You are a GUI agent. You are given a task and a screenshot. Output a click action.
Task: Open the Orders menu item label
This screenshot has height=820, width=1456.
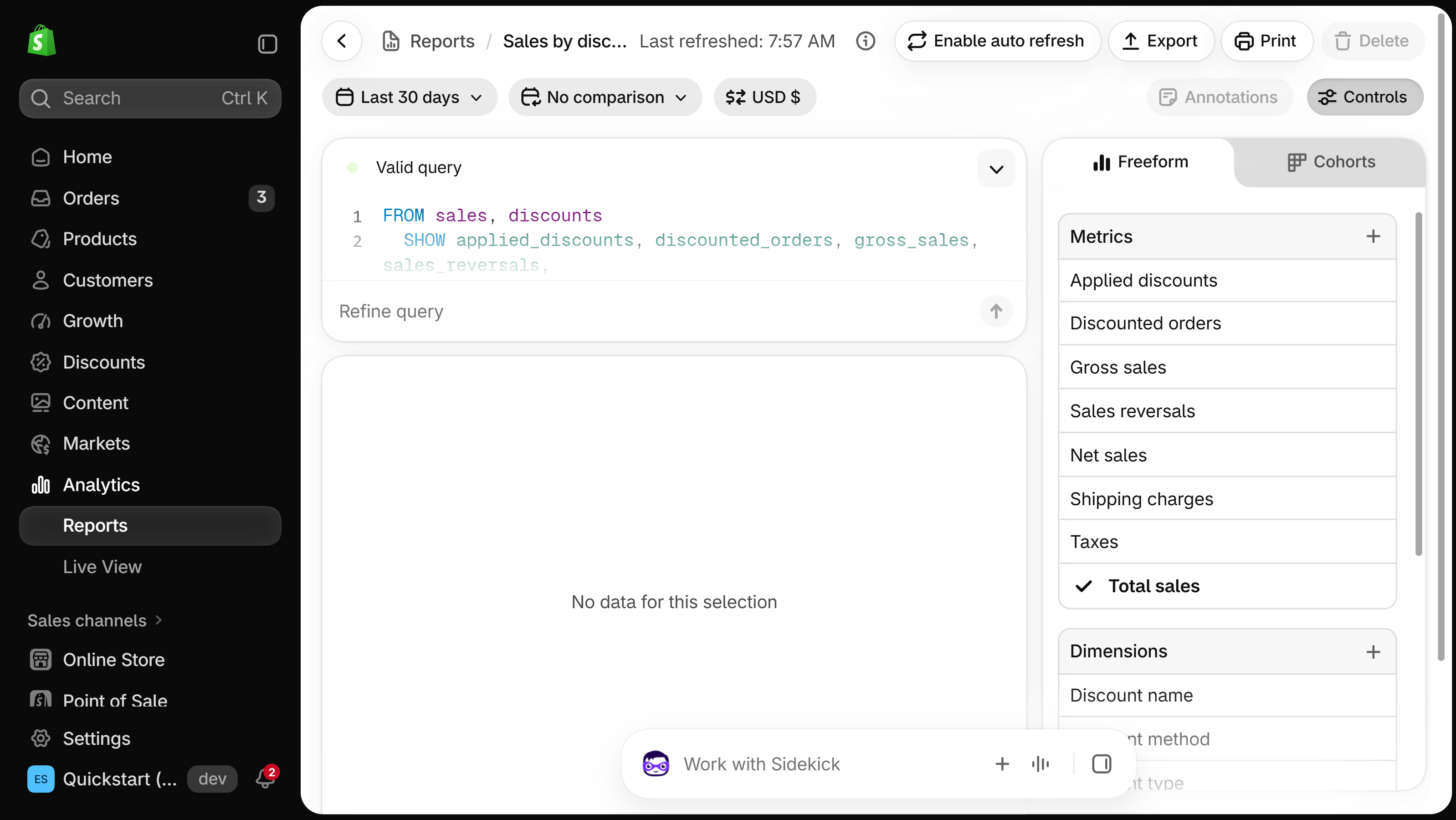[91, 198]
